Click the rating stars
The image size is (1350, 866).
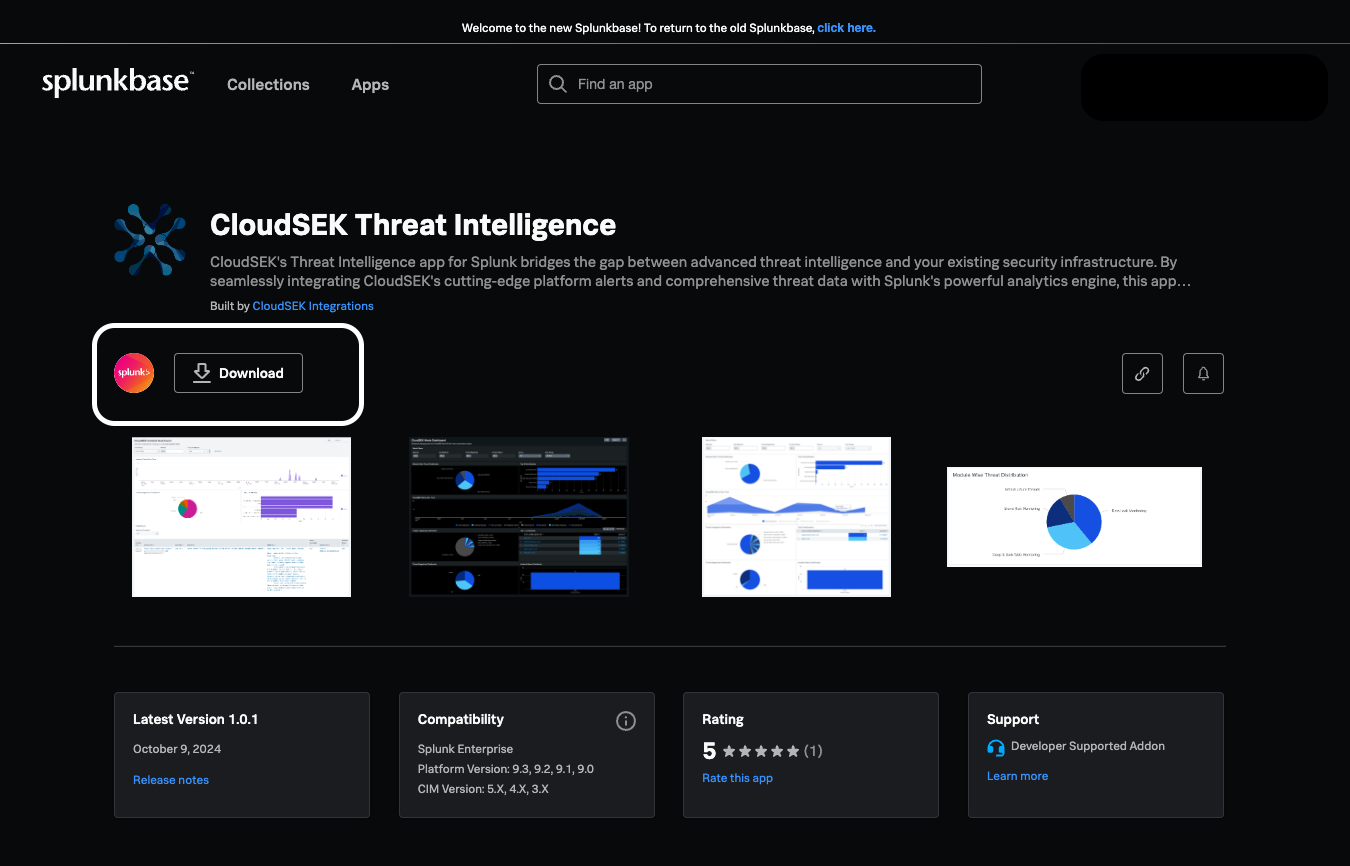coord(761,751)
